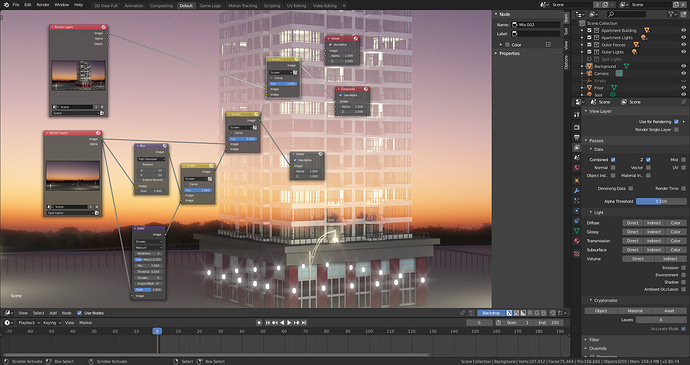Screen dimensions: 690x365
Task: Open the timeline Keying dropdown
Action: [x=51, y=323]
